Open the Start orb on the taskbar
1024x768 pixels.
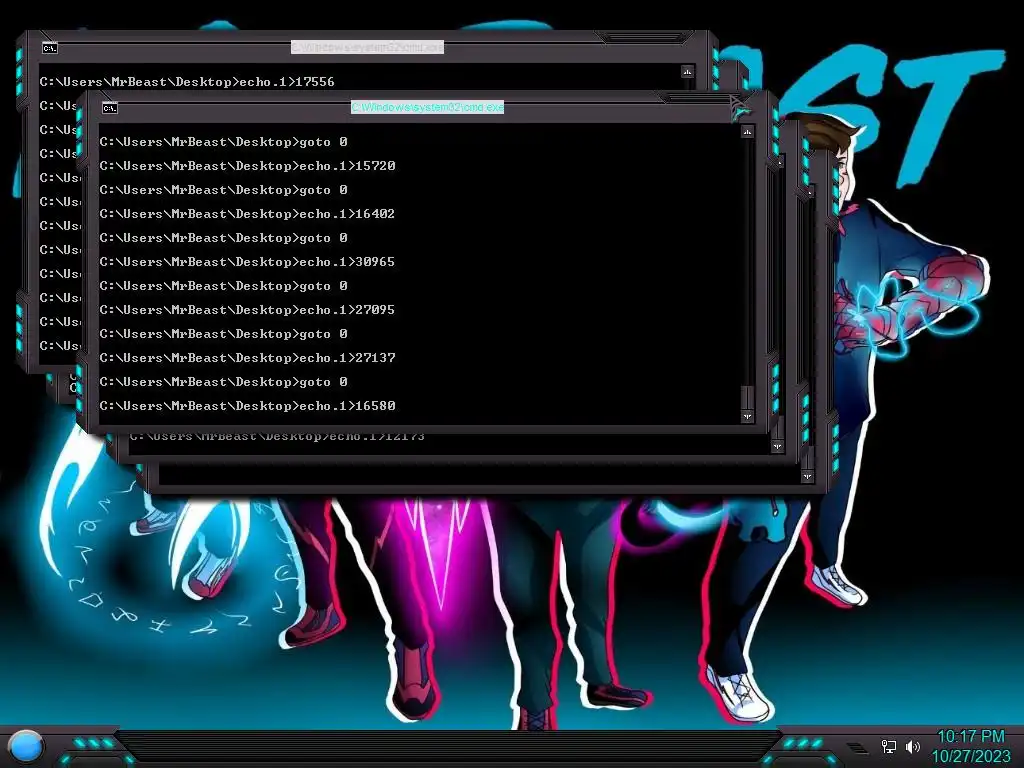pos(26,748)
